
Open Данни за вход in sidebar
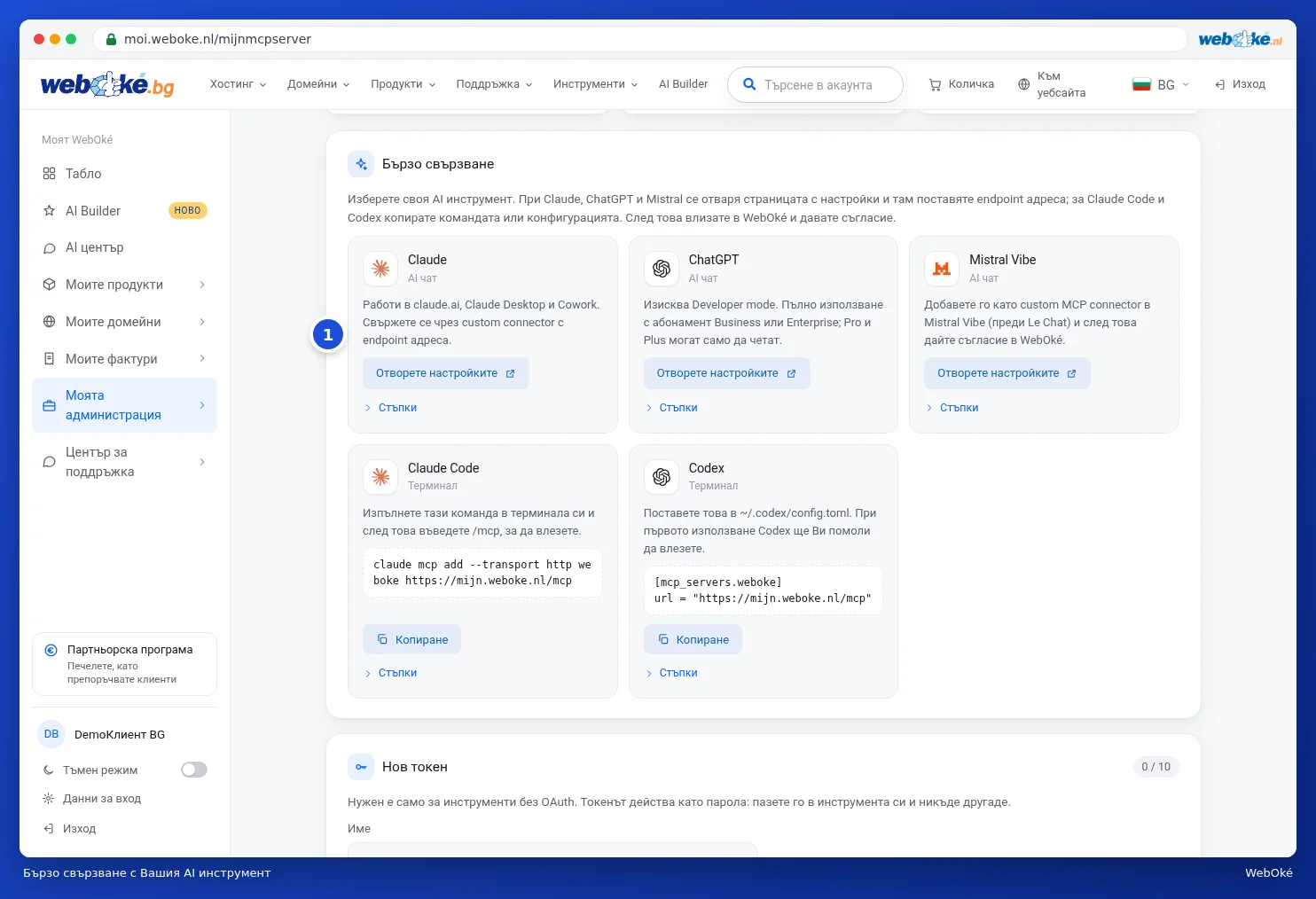(x=92, y=799)
